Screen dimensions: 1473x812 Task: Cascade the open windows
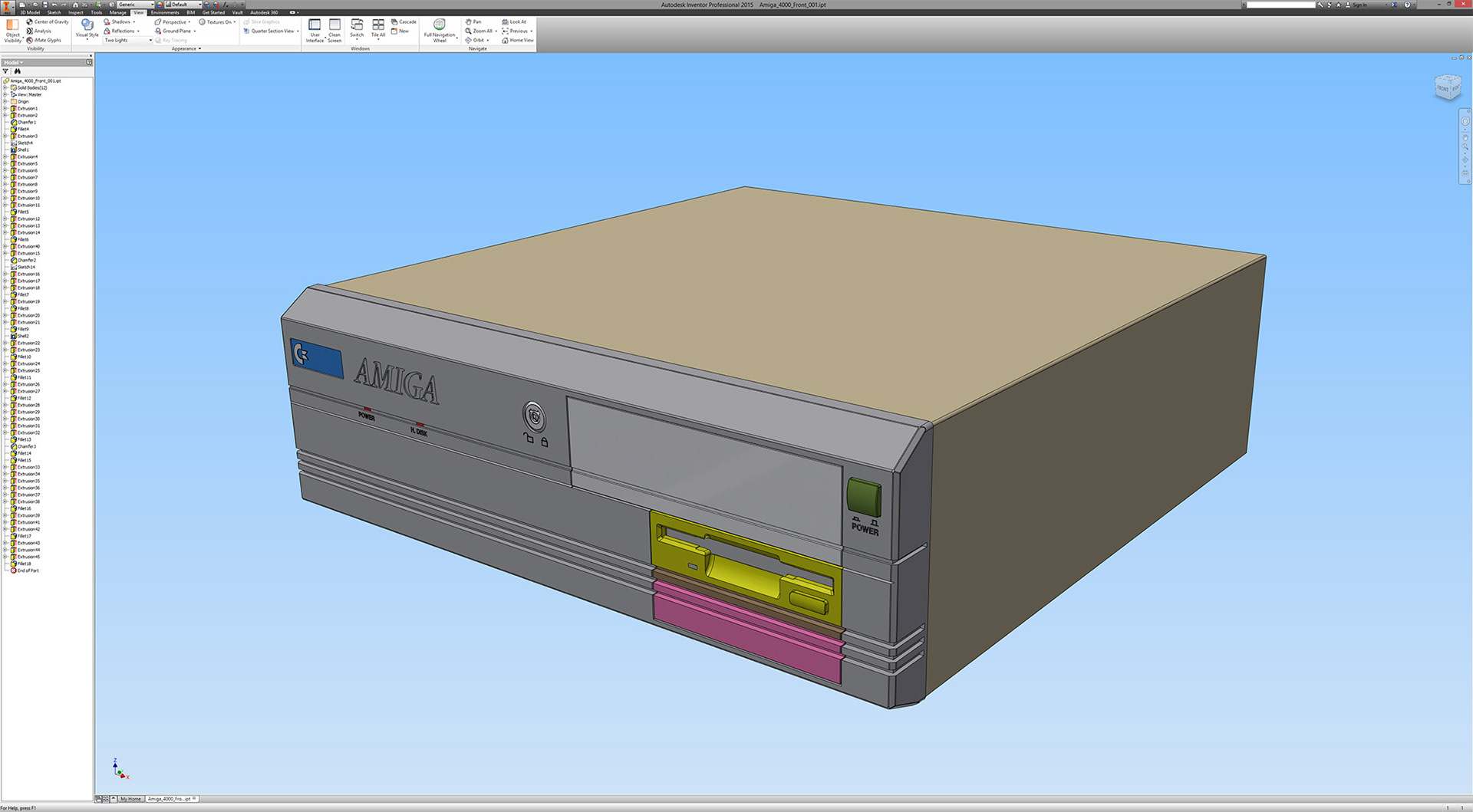point(404,21)
